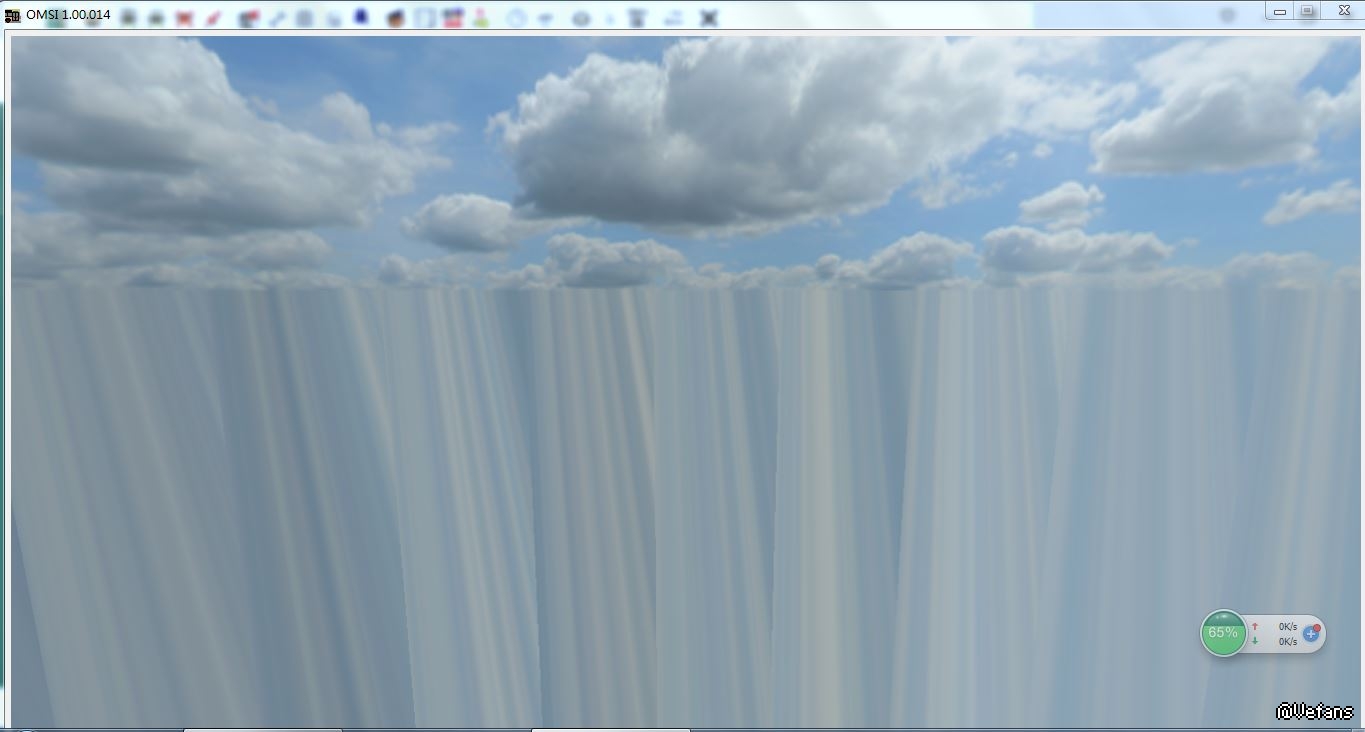The image size is (1365, 732).
Task: Close the OMSI 1.00.014 window
Action: (x=1342, y=11)
